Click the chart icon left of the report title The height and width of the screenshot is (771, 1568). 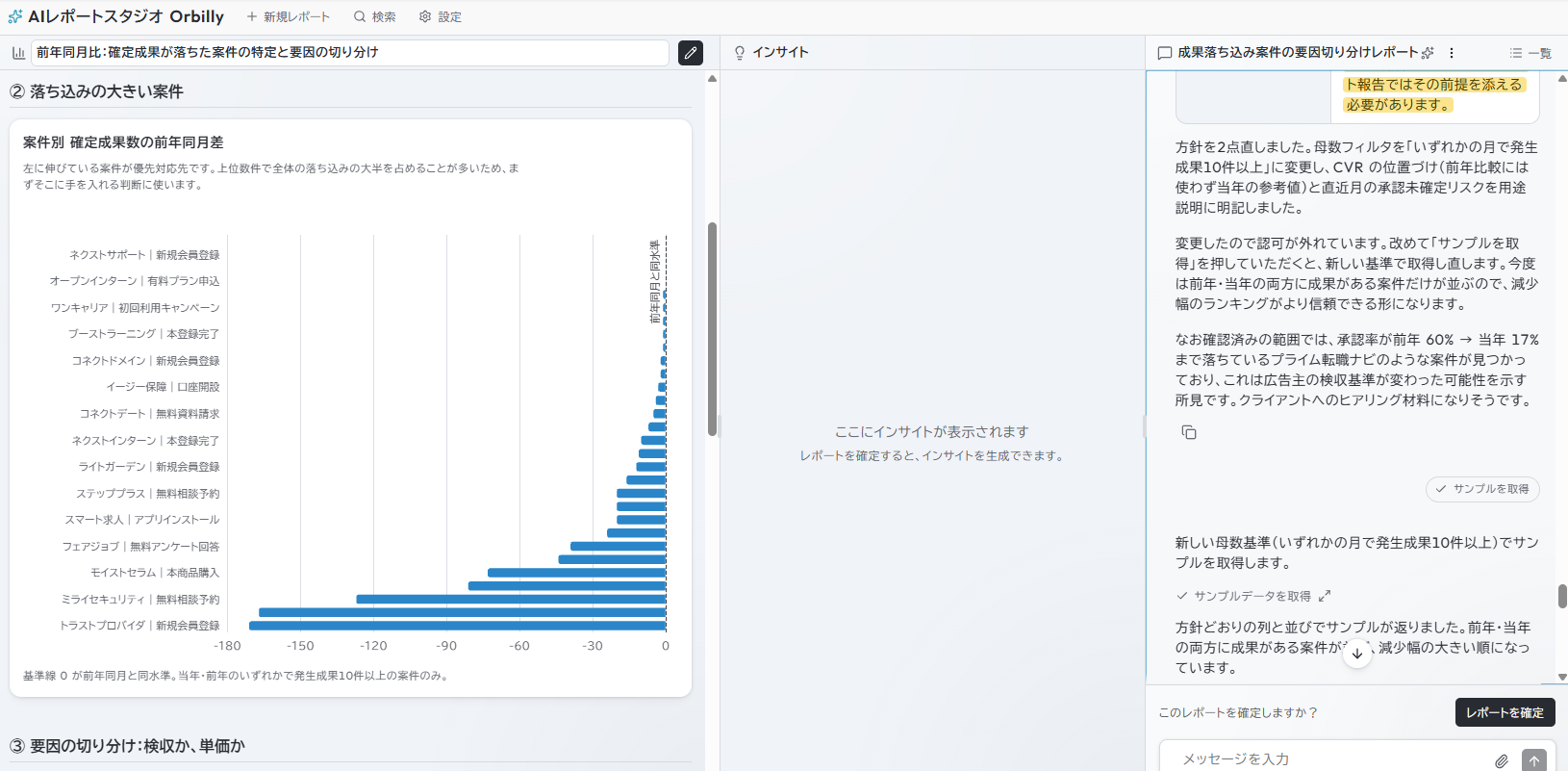coord(18,53)
